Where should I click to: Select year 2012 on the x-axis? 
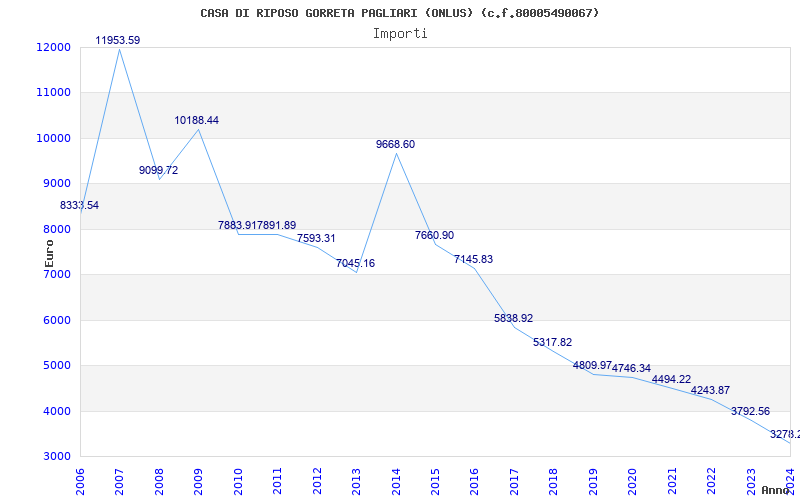tap(317, 481)
